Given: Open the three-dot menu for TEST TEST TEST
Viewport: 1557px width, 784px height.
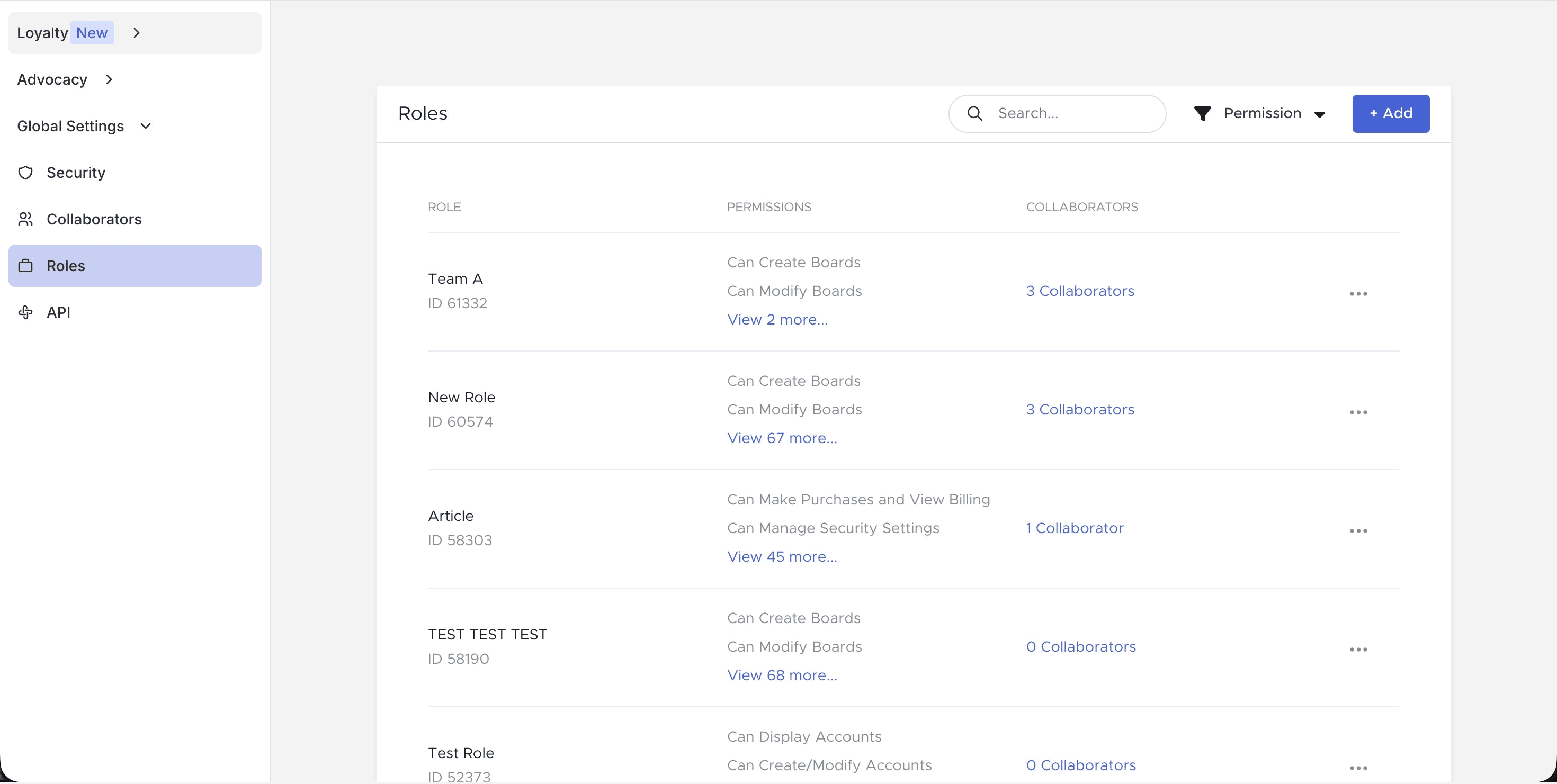Looking at the screenshot, I should (x=1358, y=650).
